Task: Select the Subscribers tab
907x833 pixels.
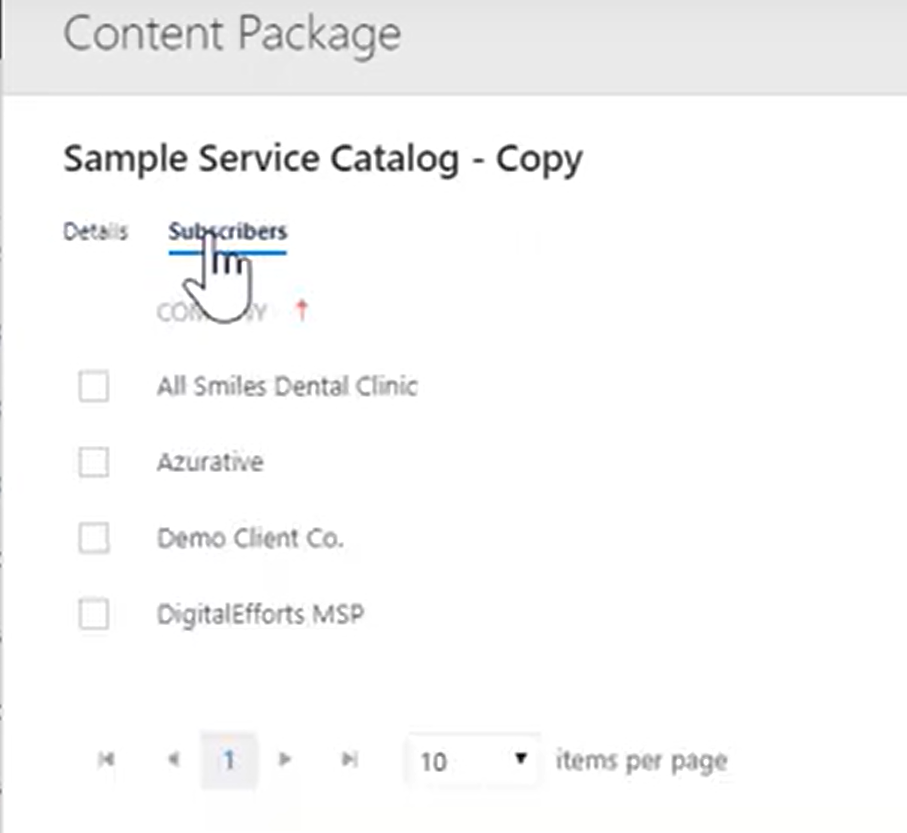Action: (x=227, y=231)
